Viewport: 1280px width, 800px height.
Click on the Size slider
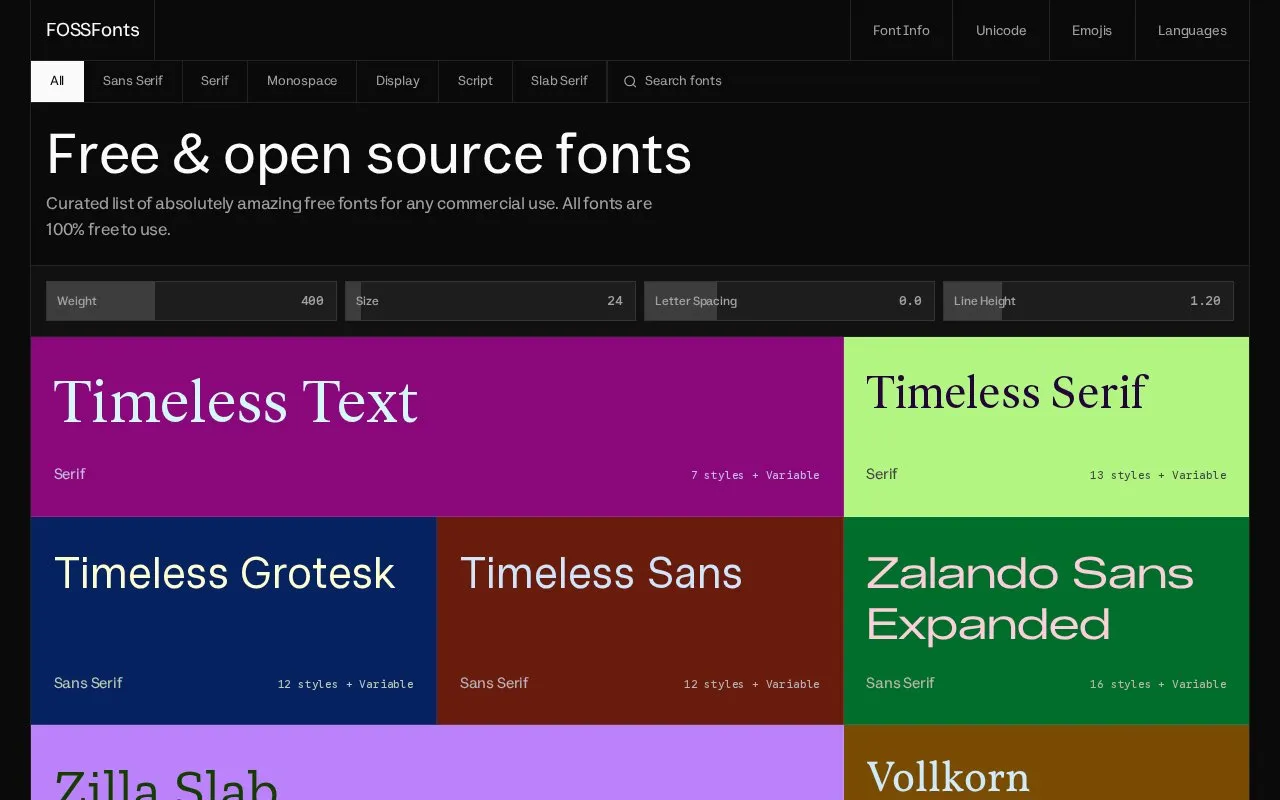(490, 301)
